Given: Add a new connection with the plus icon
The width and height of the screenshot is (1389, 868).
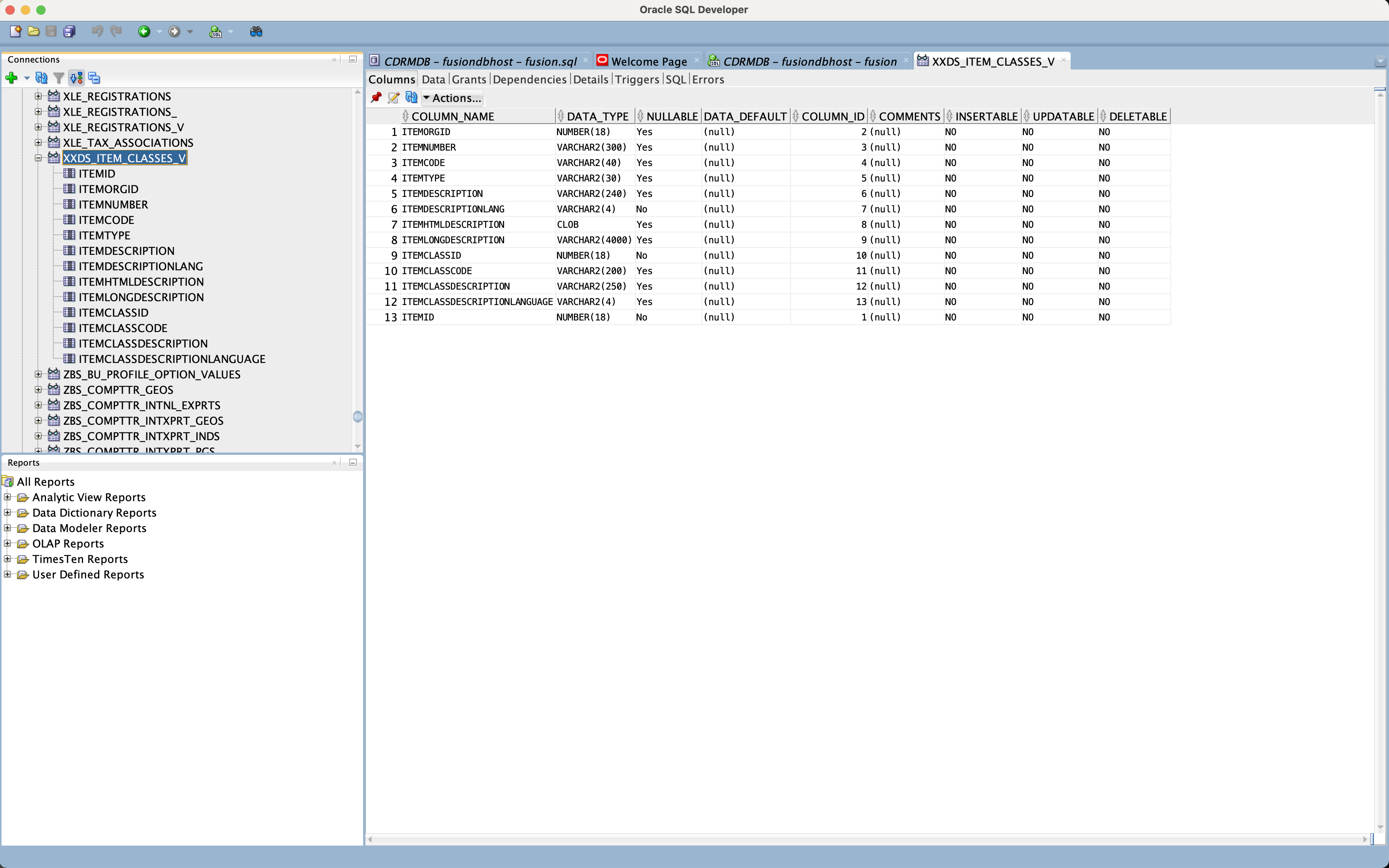Looking at the screenshot, I should [x=12, y=78].
